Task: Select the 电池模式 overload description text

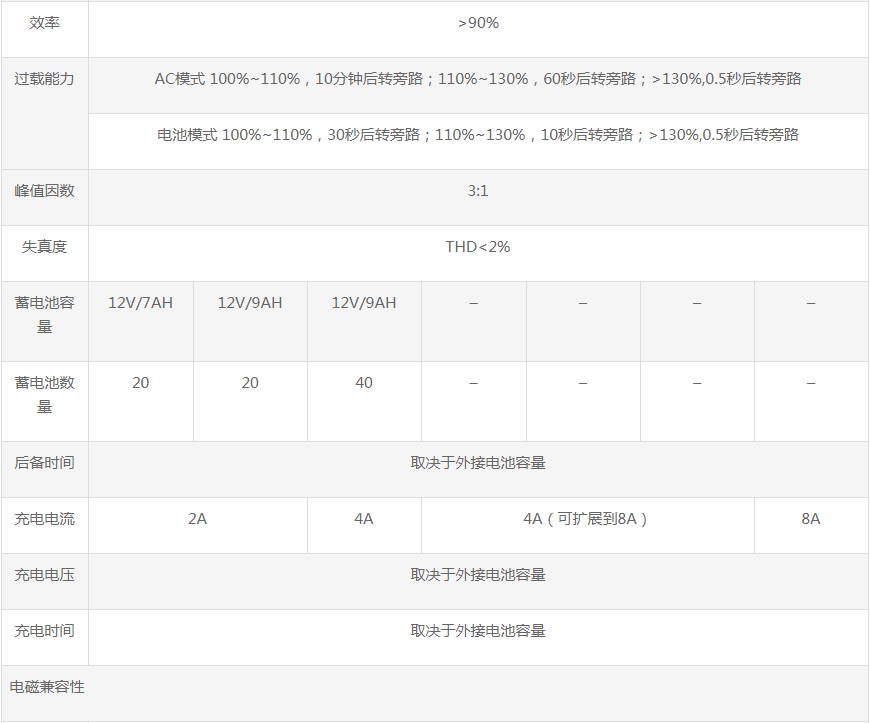Action: [x=478, y=134]
